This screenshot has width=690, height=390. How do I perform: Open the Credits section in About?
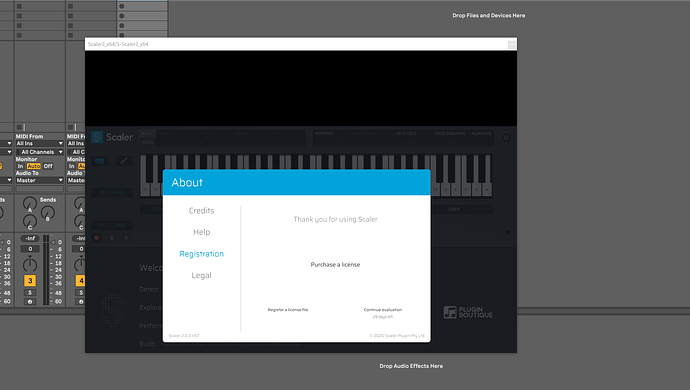click(202, 211)
